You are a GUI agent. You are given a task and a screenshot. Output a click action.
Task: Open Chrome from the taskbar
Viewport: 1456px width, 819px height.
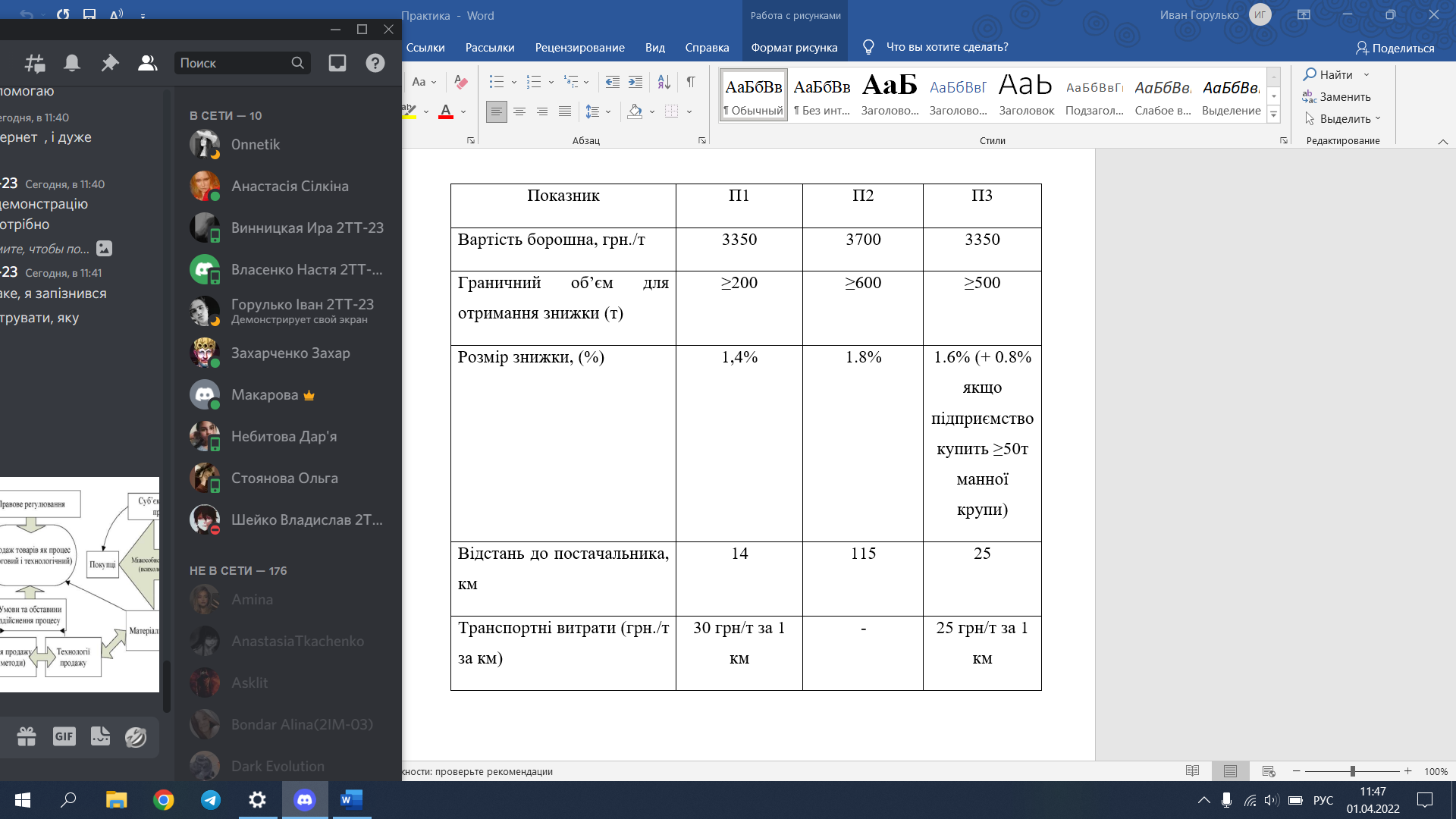click(x=163, y=799)
